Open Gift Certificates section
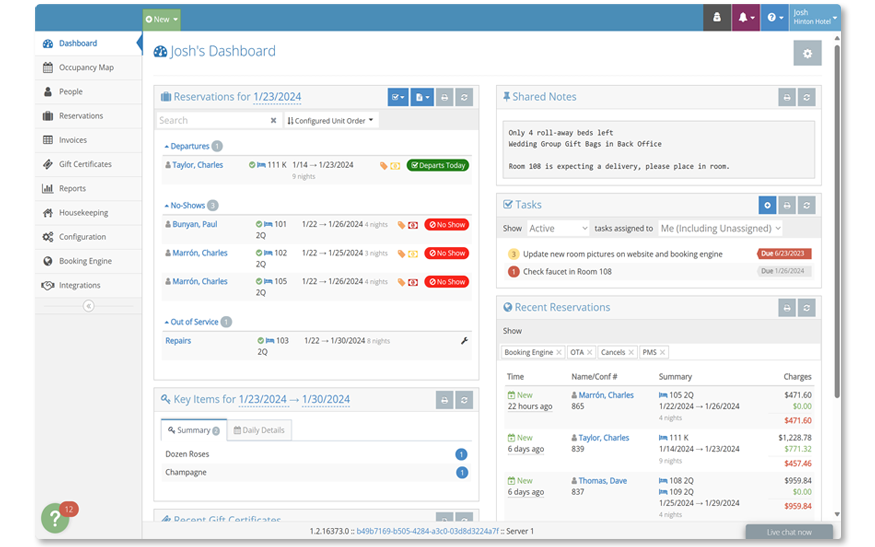This screenshot has height=547, width=875. [x=88, y=164]
